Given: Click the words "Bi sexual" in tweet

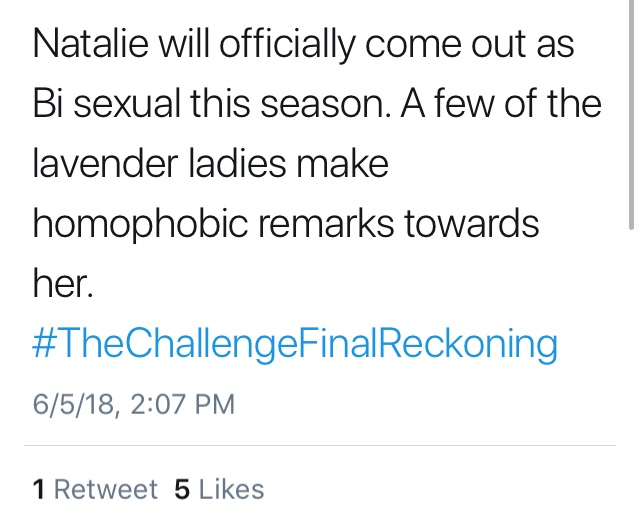Looking at the screenshot, I should (x=106, y=103).
